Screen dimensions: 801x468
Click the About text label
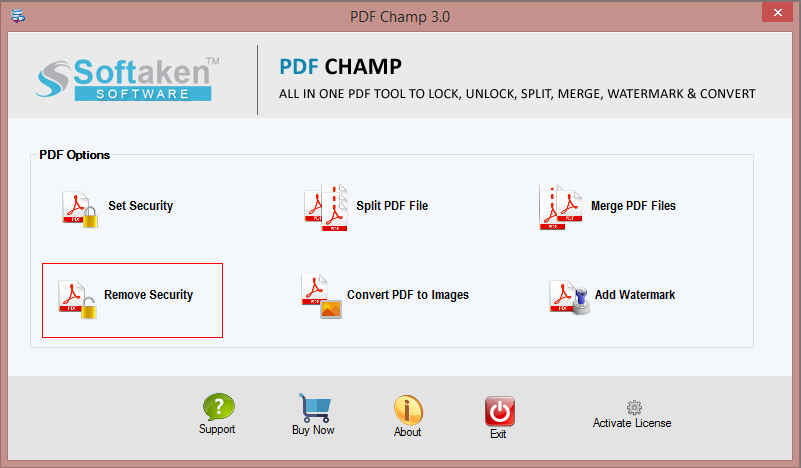click(x=407, y=432)
